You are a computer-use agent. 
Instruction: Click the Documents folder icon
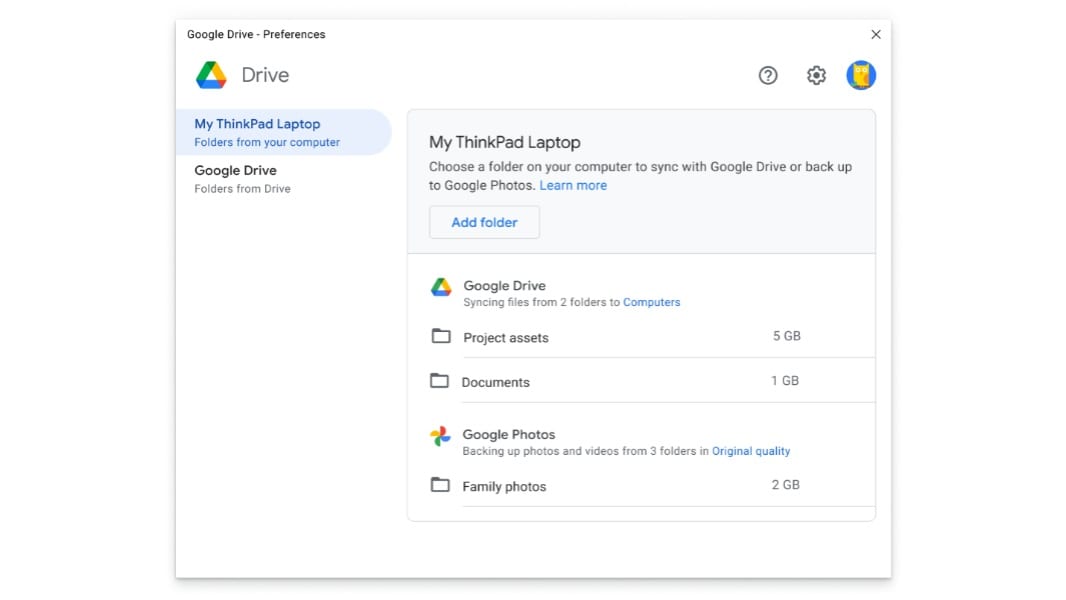[x=439, y=381]
